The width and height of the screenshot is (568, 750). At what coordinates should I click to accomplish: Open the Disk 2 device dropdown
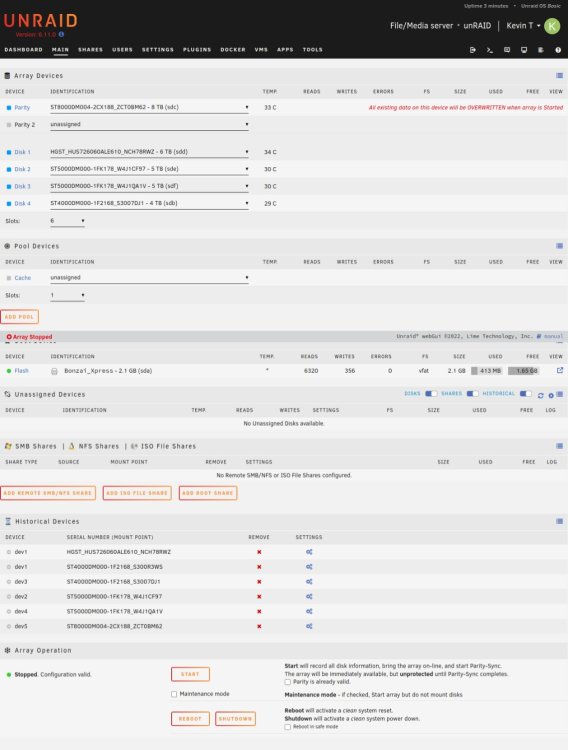click(x=149, y=169)
